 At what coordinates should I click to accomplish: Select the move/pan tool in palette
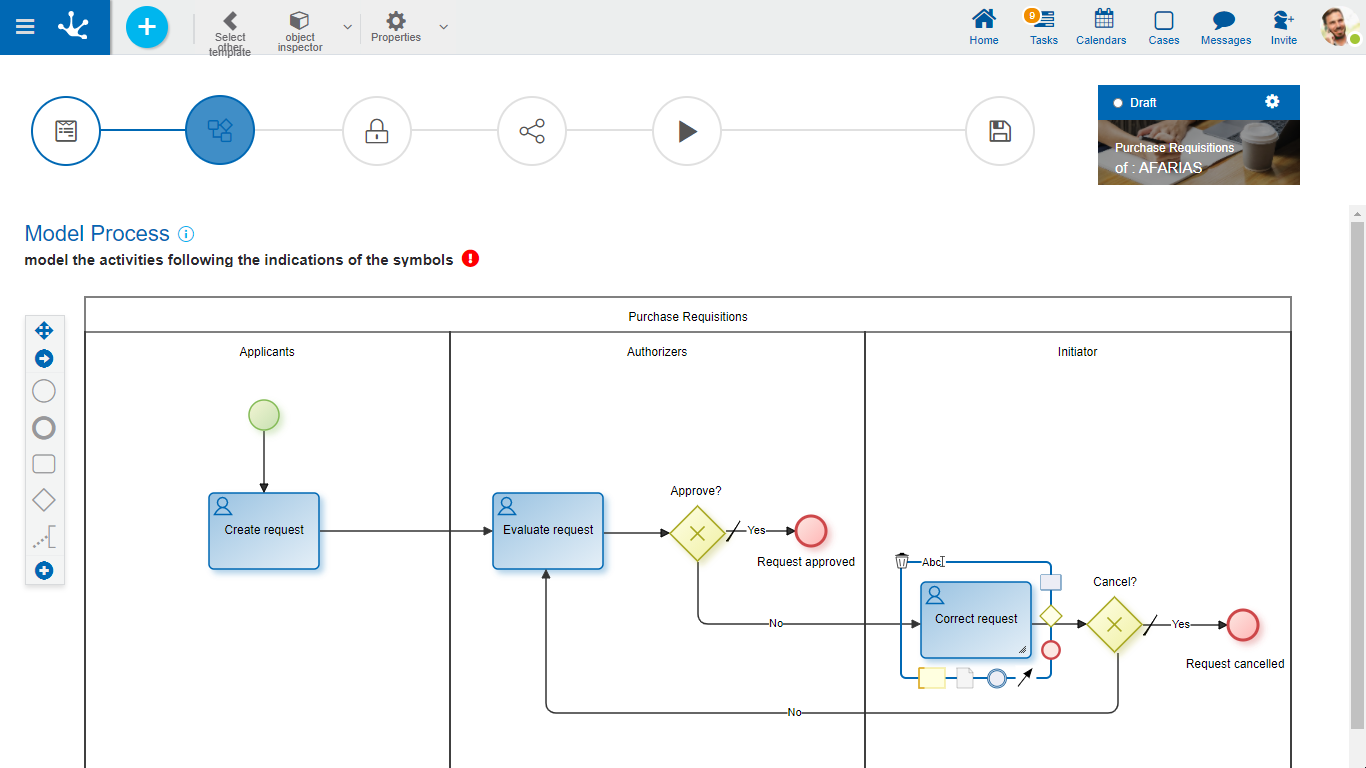pyautogui.click(x=44, y=330)
